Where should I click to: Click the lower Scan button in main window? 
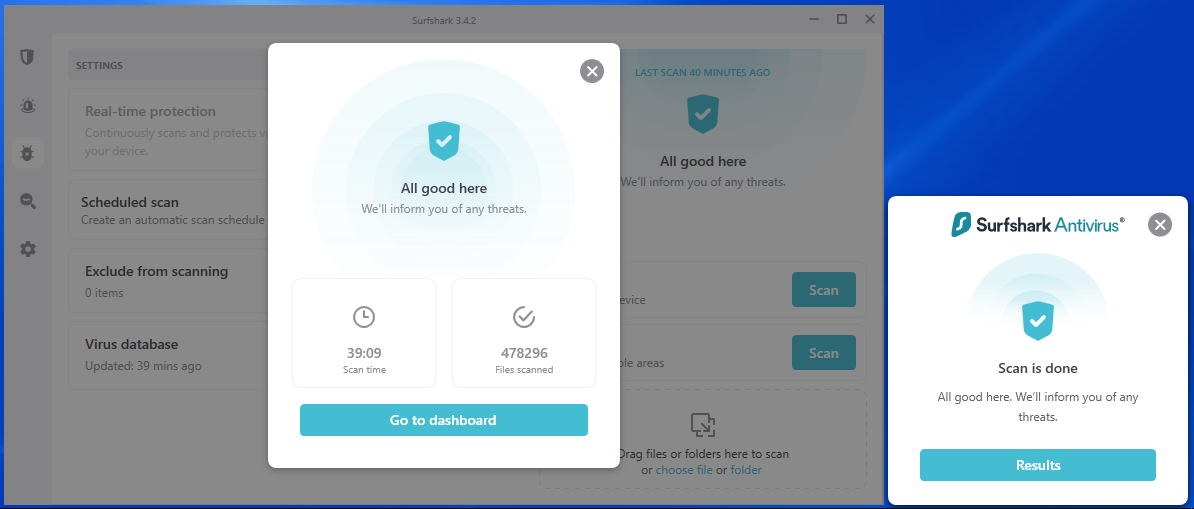[824, 353]
